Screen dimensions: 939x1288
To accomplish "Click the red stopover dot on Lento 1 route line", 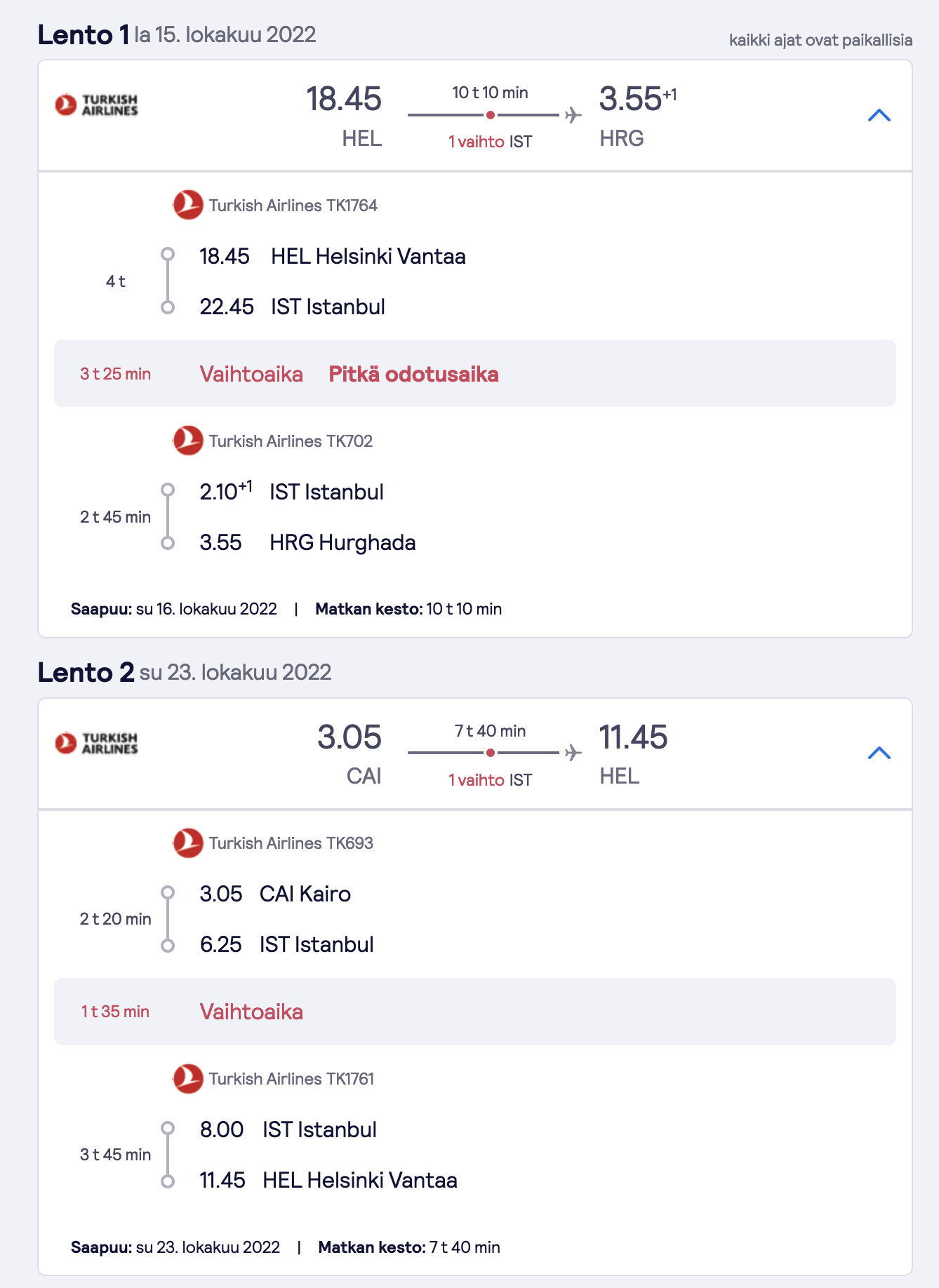I will [491, 114].
